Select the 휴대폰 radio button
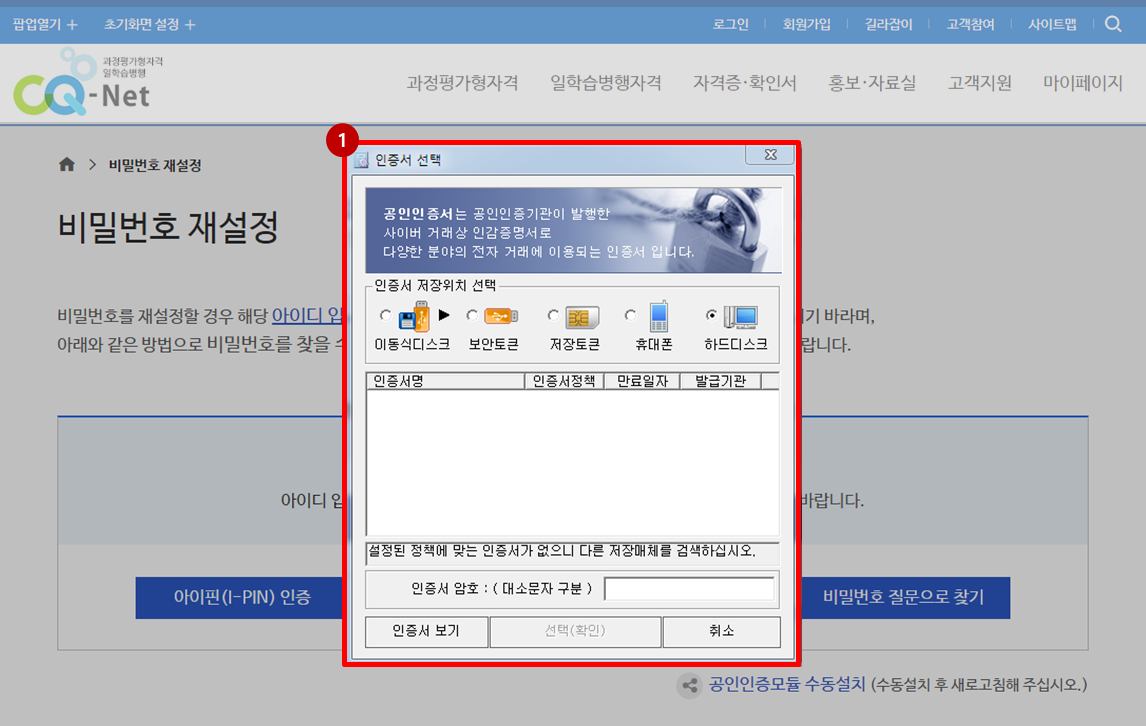The width and height of the screenshot is (1146, 726). tap(630, 315)
